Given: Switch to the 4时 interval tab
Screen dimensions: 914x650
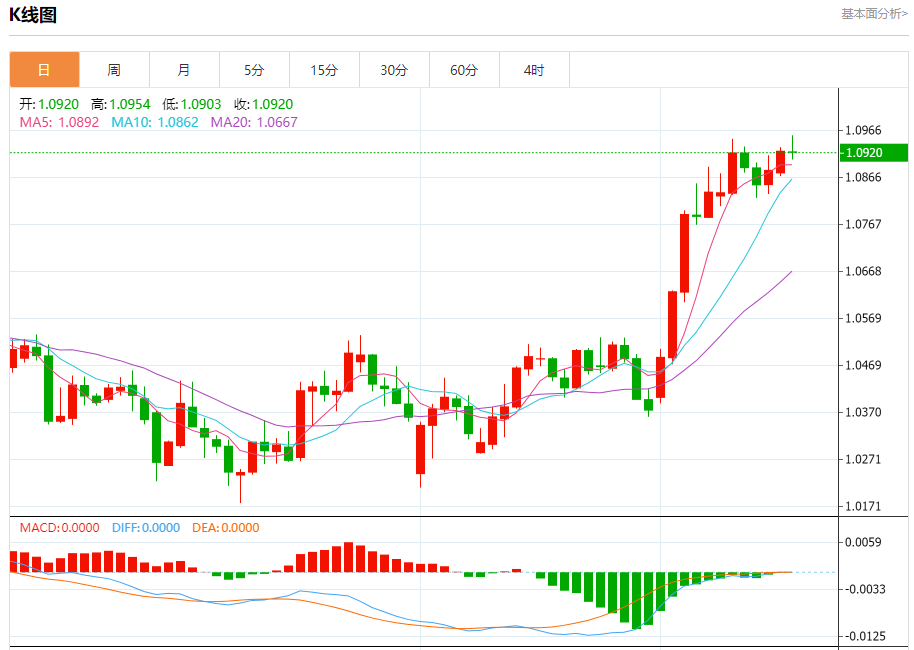Looking at the screenshot, I should pos(534,70).
